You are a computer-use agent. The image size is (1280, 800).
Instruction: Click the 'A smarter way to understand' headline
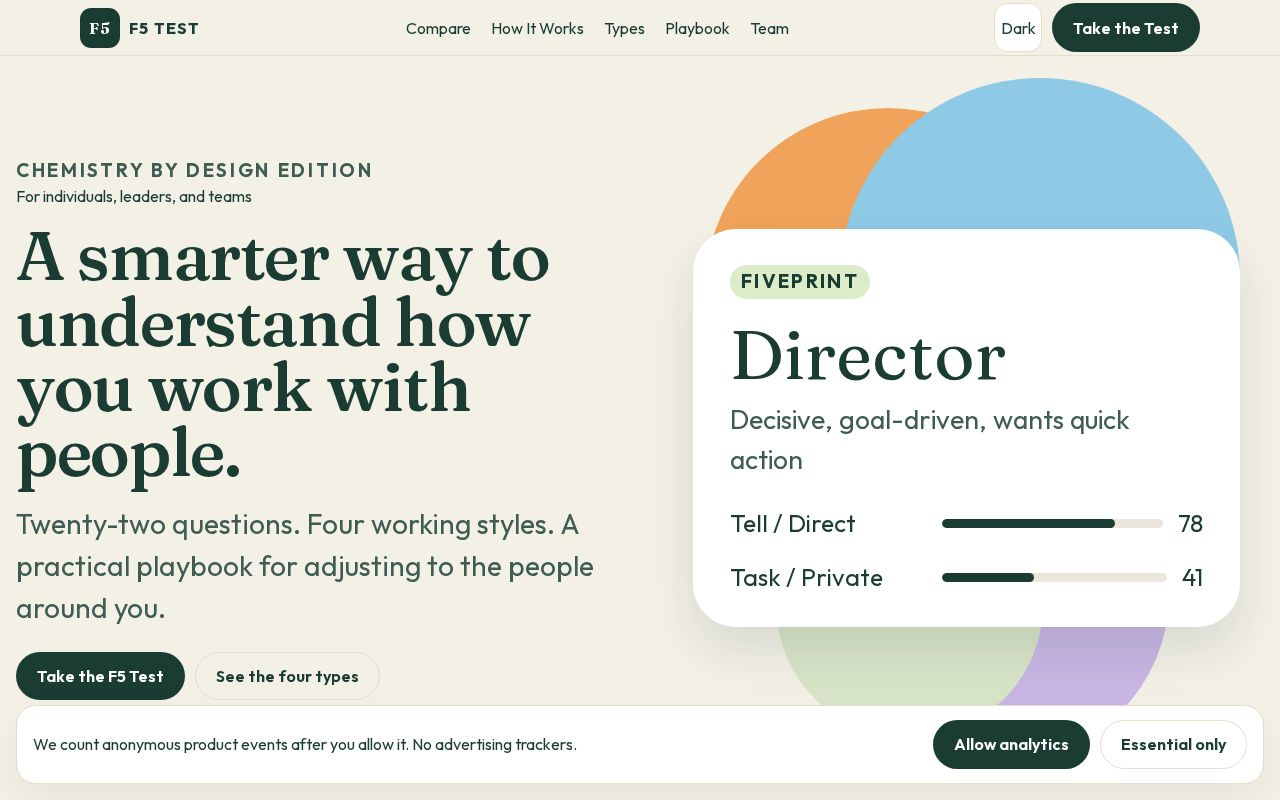click(x=283, y=354)
